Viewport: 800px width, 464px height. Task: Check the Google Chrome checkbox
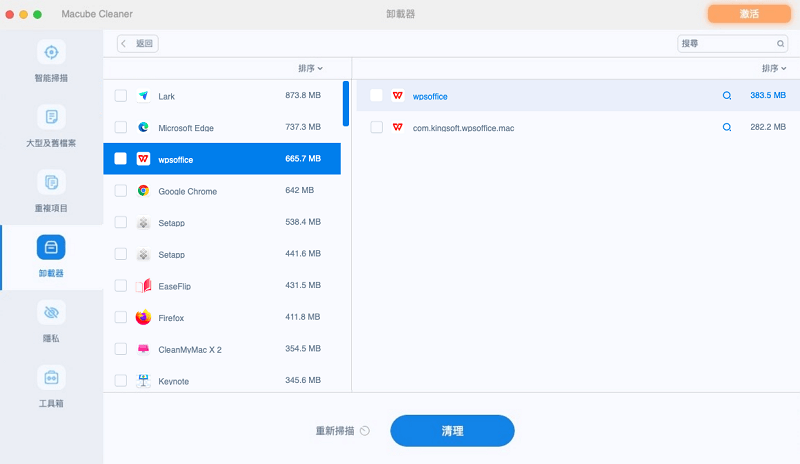coord(120,190)
